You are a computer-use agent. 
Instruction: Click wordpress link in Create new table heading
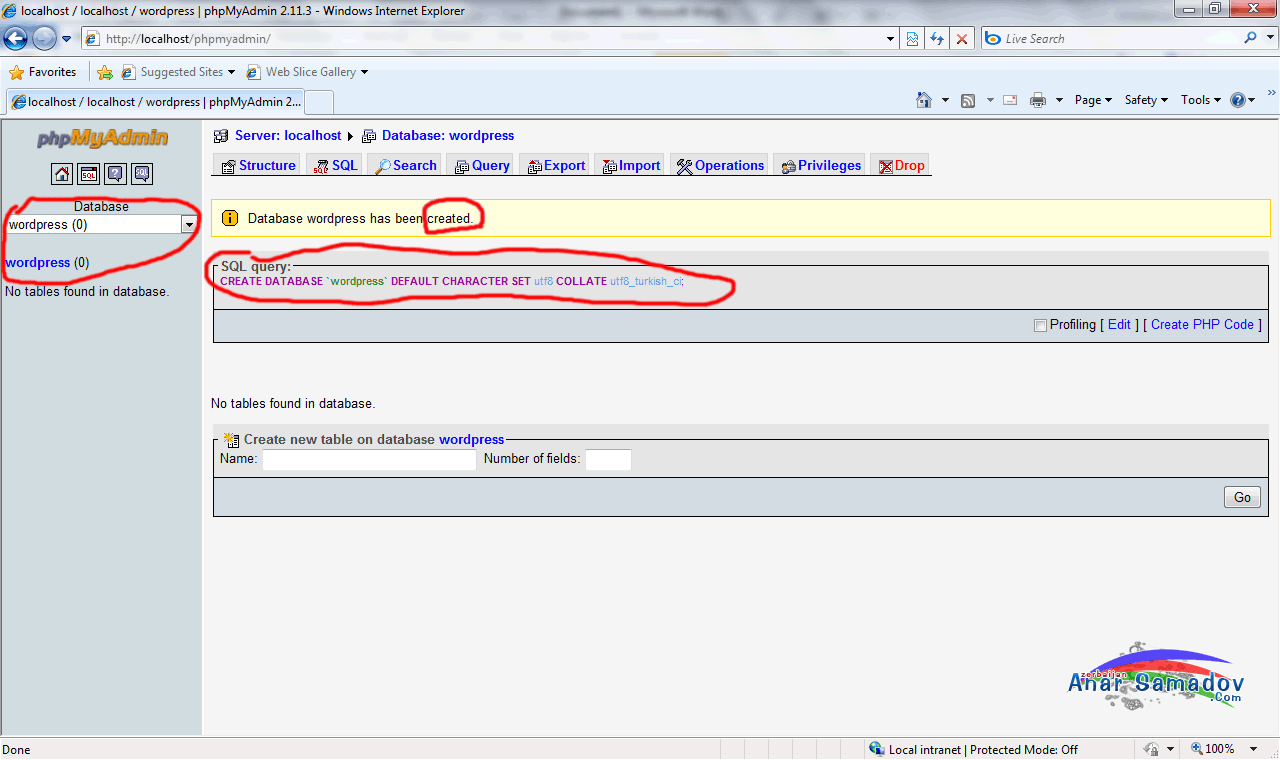tap(472, 439)
